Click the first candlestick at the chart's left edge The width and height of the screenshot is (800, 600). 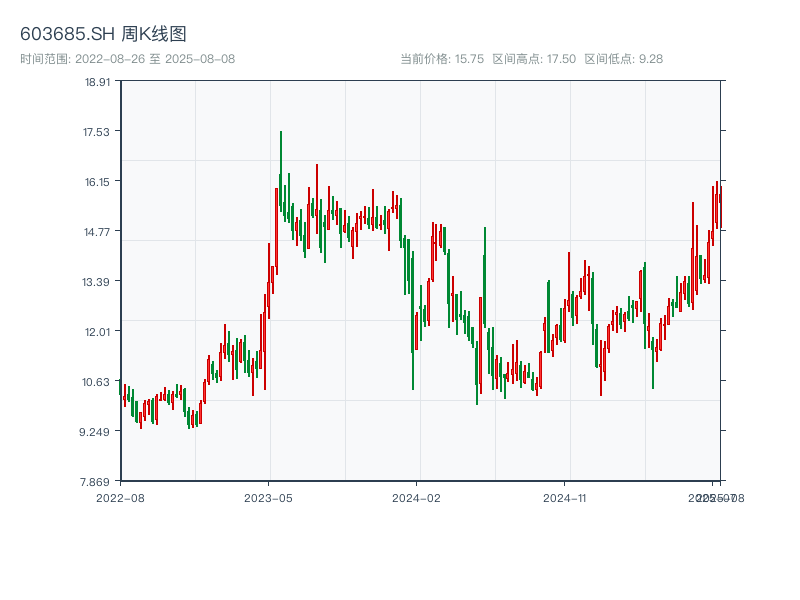click(120, 386)
